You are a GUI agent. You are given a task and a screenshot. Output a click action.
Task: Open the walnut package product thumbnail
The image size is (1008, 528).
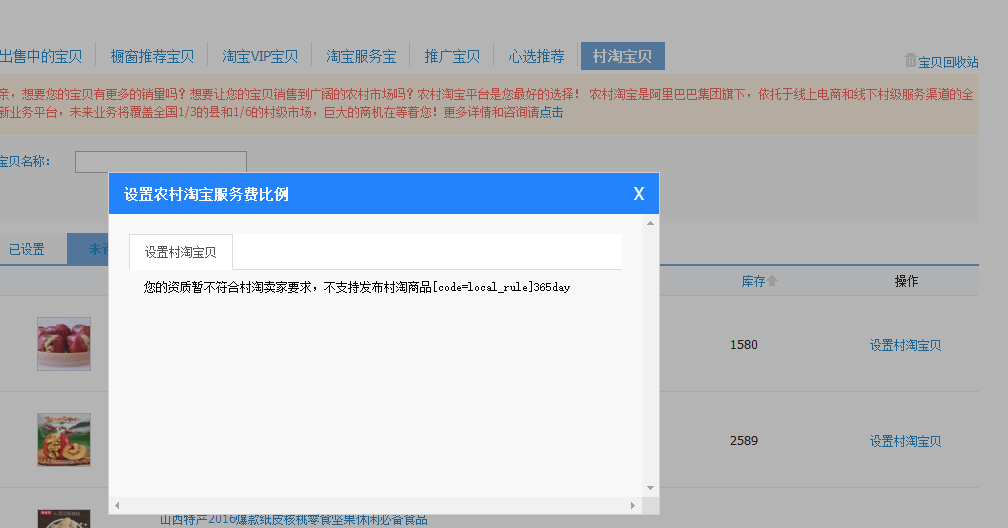click(x=64, y=440)
